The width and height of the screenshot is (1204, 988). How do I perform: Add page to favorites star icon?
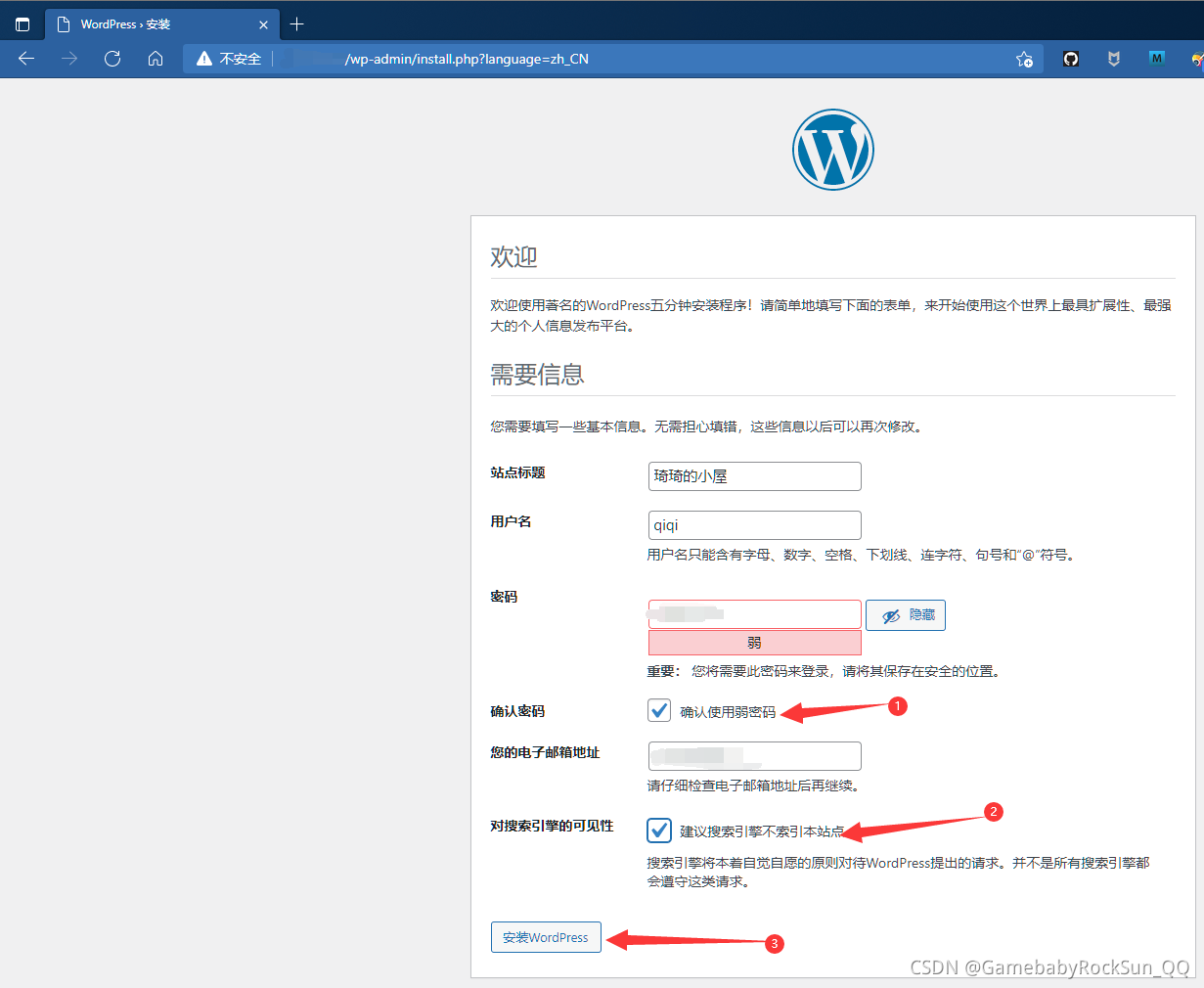click(x=1024, y=59)
